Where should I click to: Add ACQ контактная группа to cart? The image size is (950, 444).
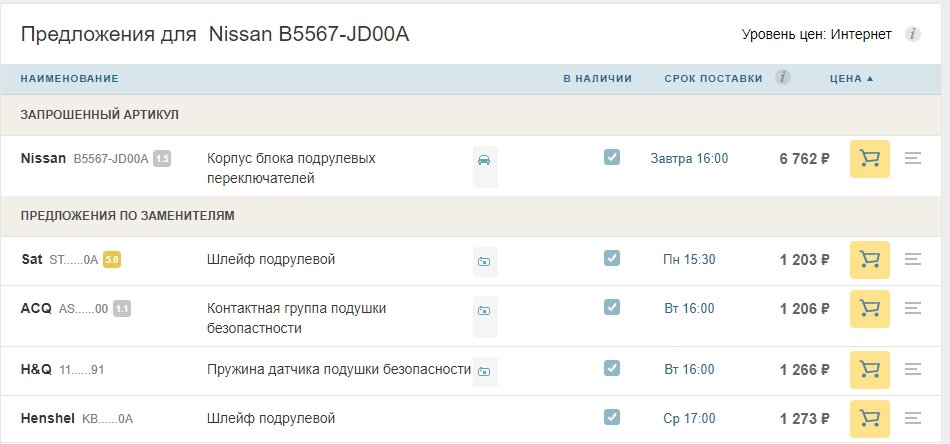click(x=869, y=309)
